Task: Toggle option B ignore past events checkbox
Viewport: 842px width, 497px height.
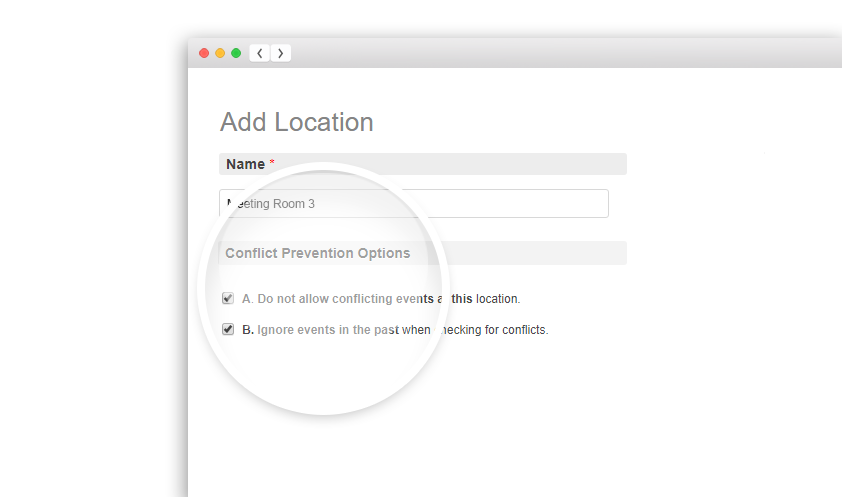Action: pos(228,329)
